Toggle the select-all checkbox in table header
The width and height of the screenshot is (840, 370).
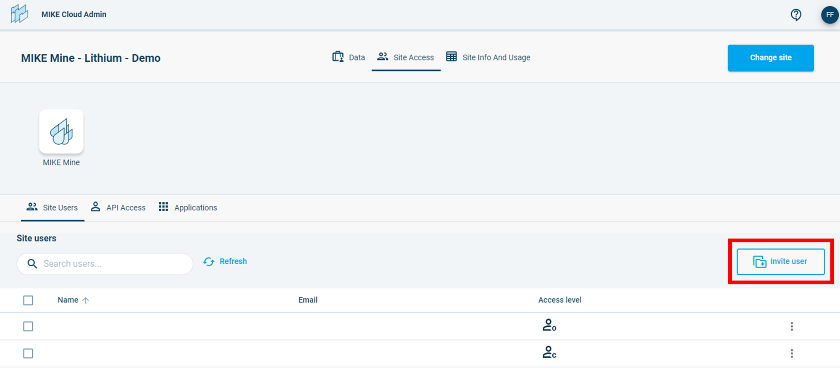coord(28,300)
